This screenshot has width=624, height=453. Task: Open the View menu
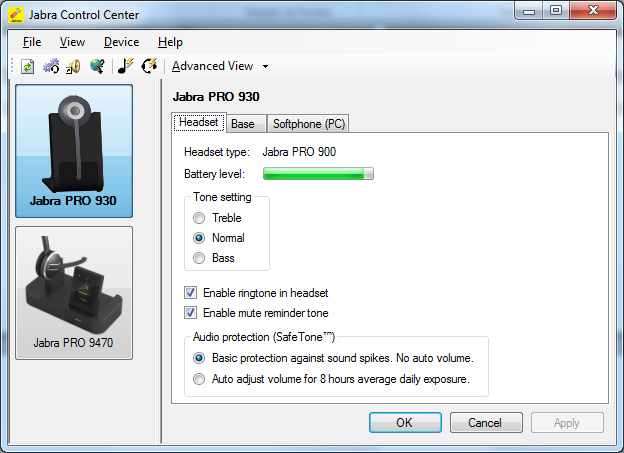[72, 42]
